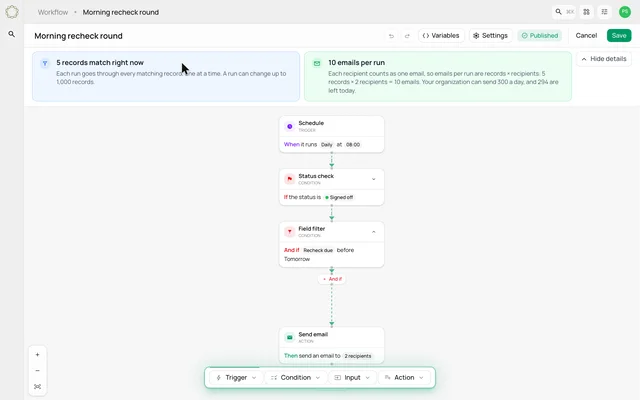Open the top bar search

pos(564,12)
